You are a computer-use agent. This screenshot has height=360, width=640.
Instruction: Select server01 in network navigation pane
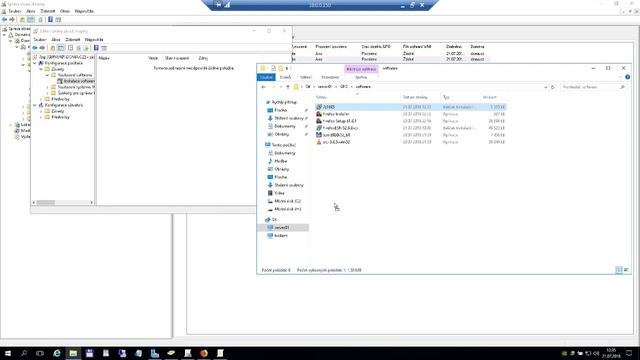(x=282, y=227)
